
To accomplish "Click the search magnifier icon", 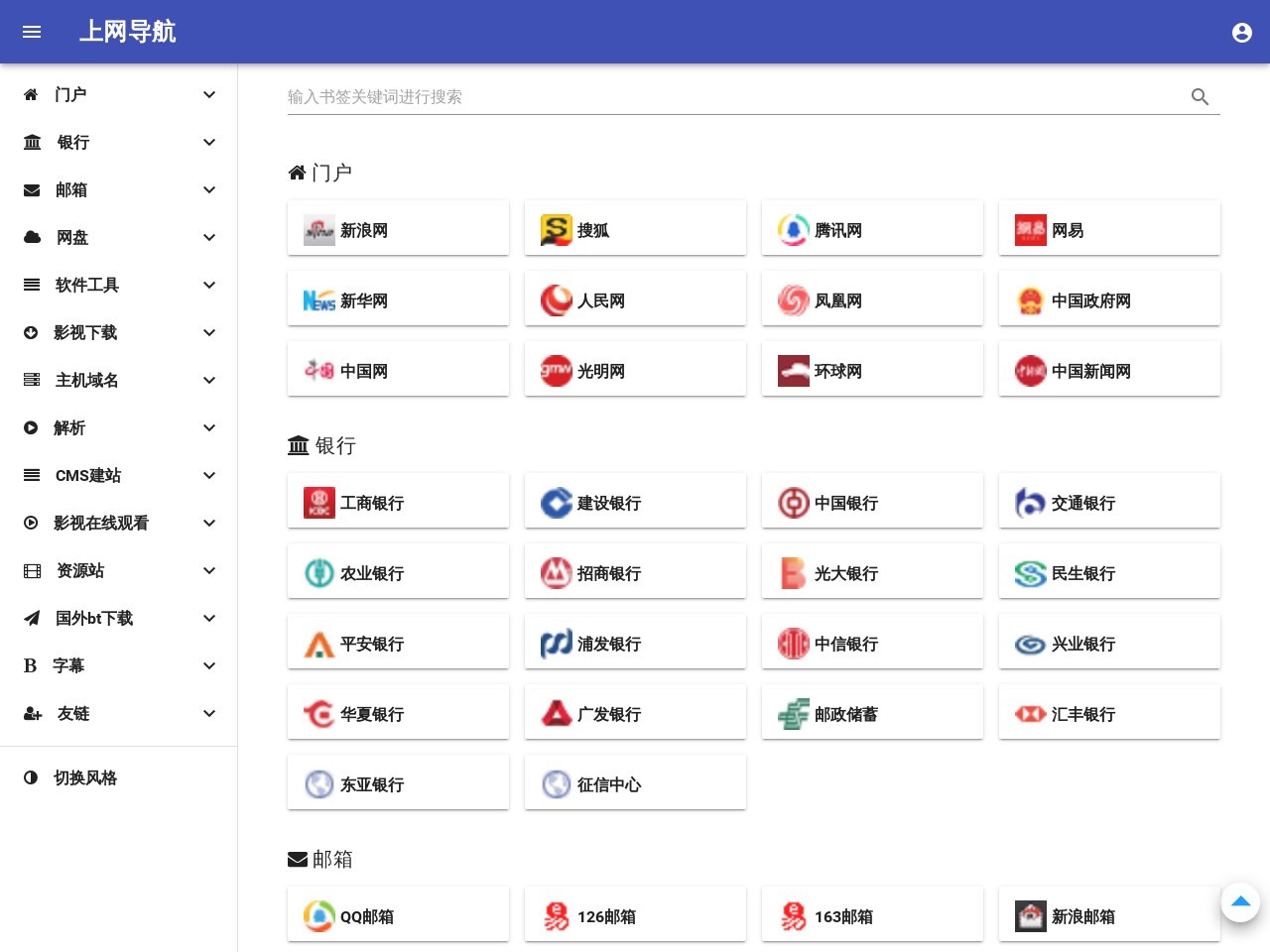I will (x=1201, y=97).
